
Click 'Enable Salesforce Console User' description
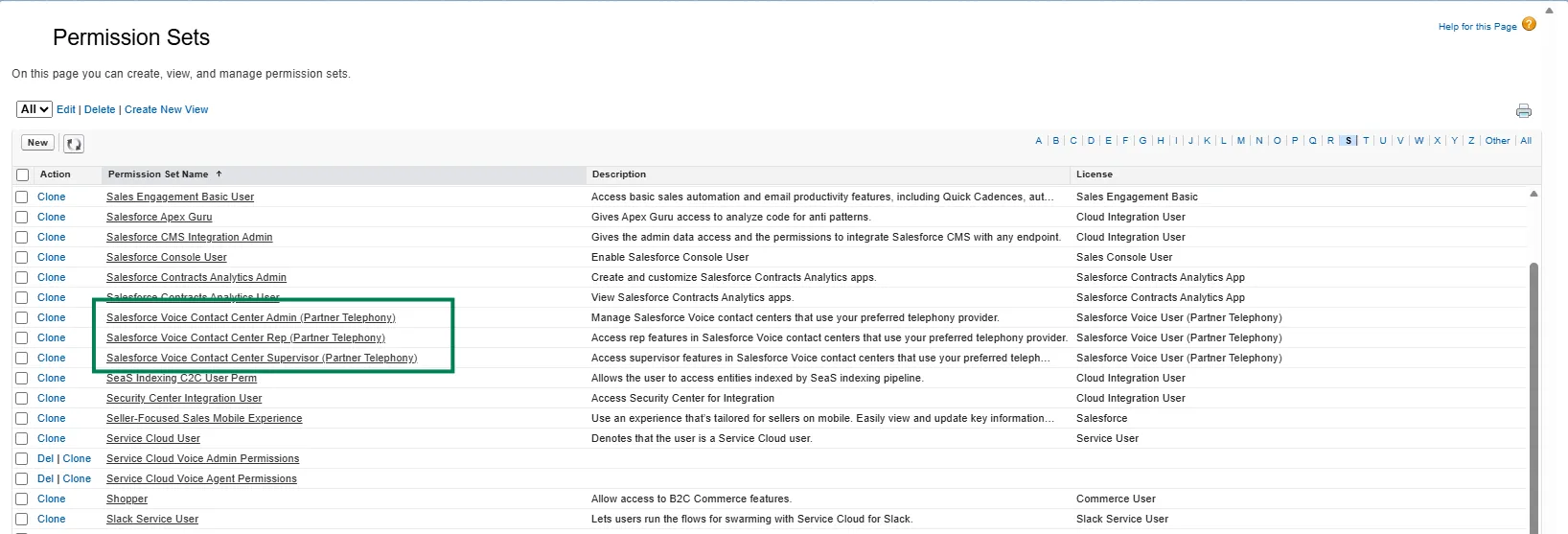point(670,257)
